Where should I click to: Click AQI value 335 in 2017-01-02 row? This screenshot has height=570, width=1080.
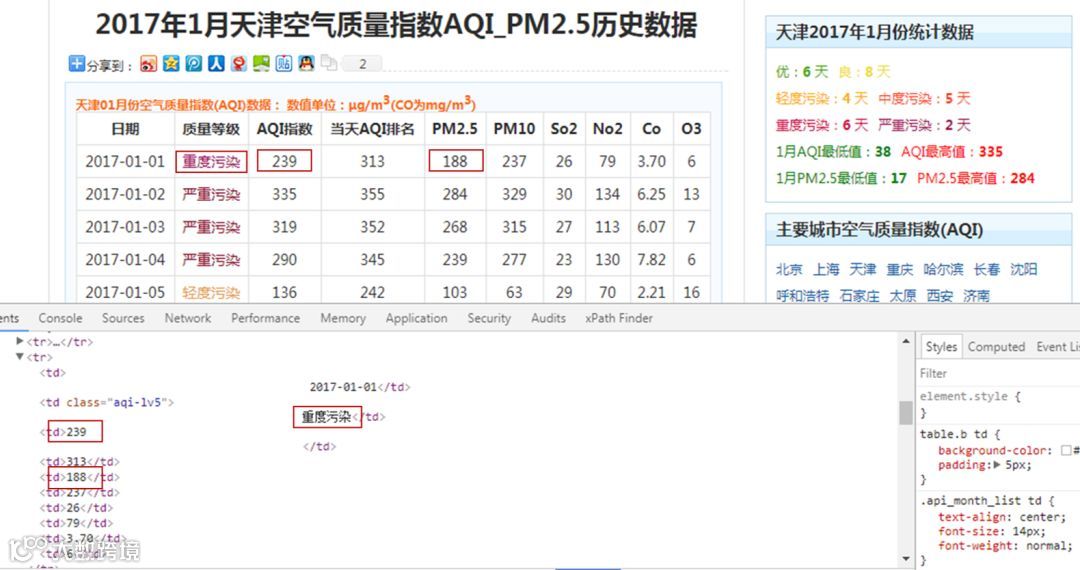[284, 194]
